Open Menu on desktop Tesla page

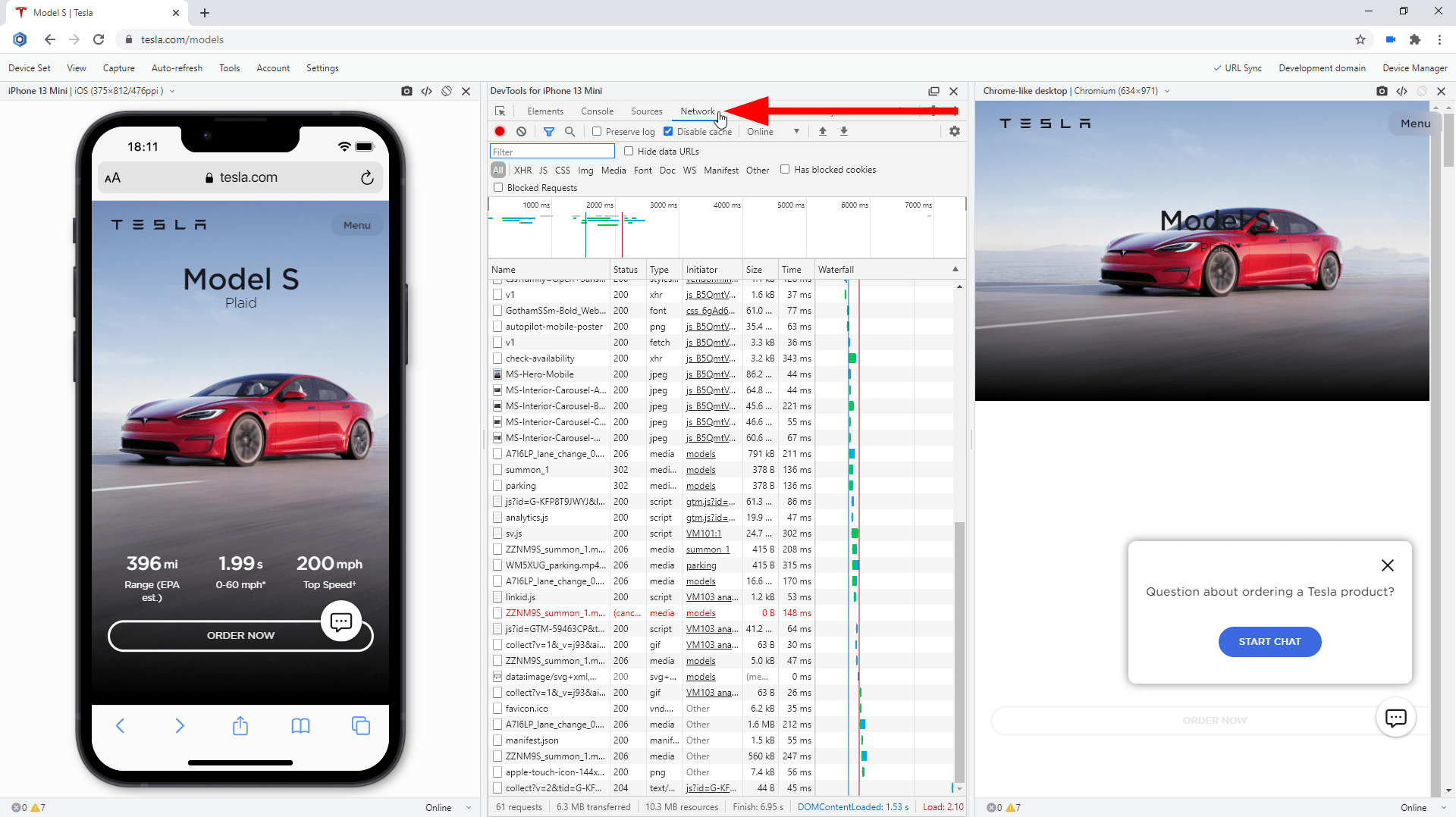[1415, 124]
